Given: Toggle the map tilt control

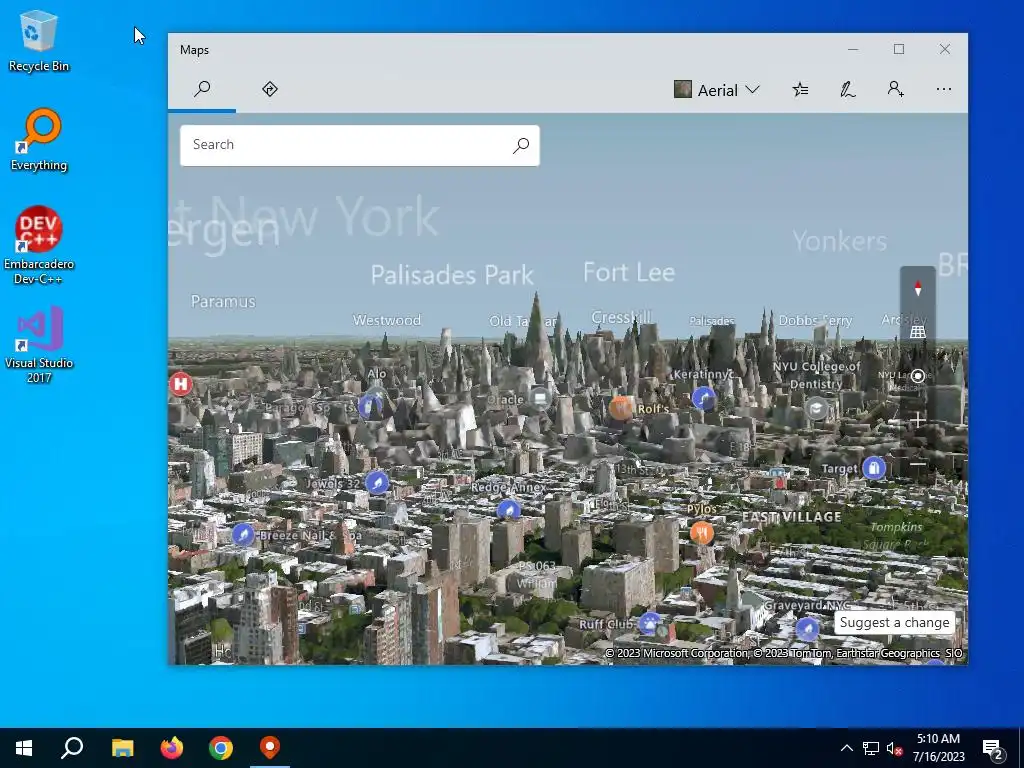Looking at the screenshot, I should pos(918,332).
